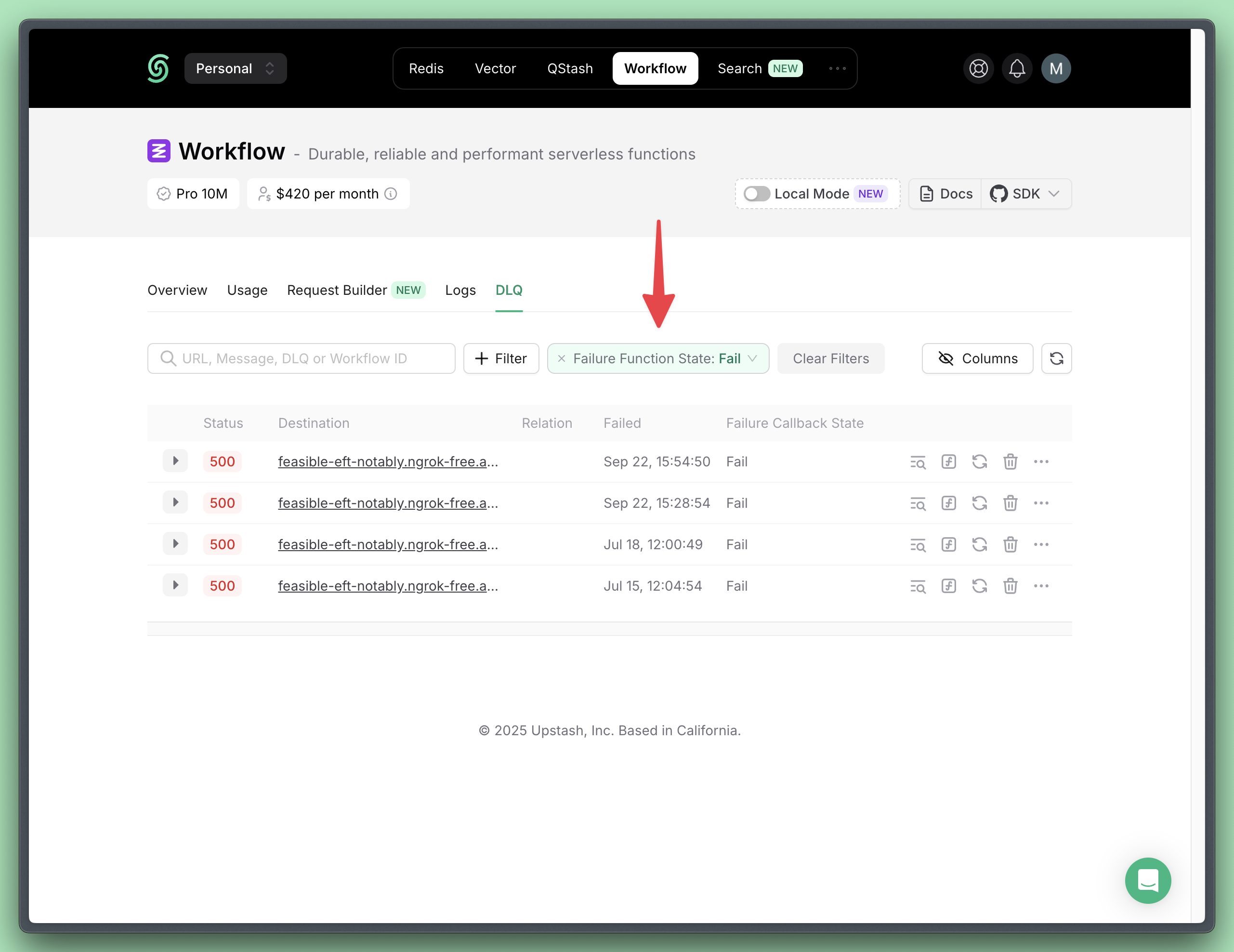This screenshot has height=952, width=1234.
Task: Click the 500 status badge in Jul 18 row
Action: (x=222, y=544)
